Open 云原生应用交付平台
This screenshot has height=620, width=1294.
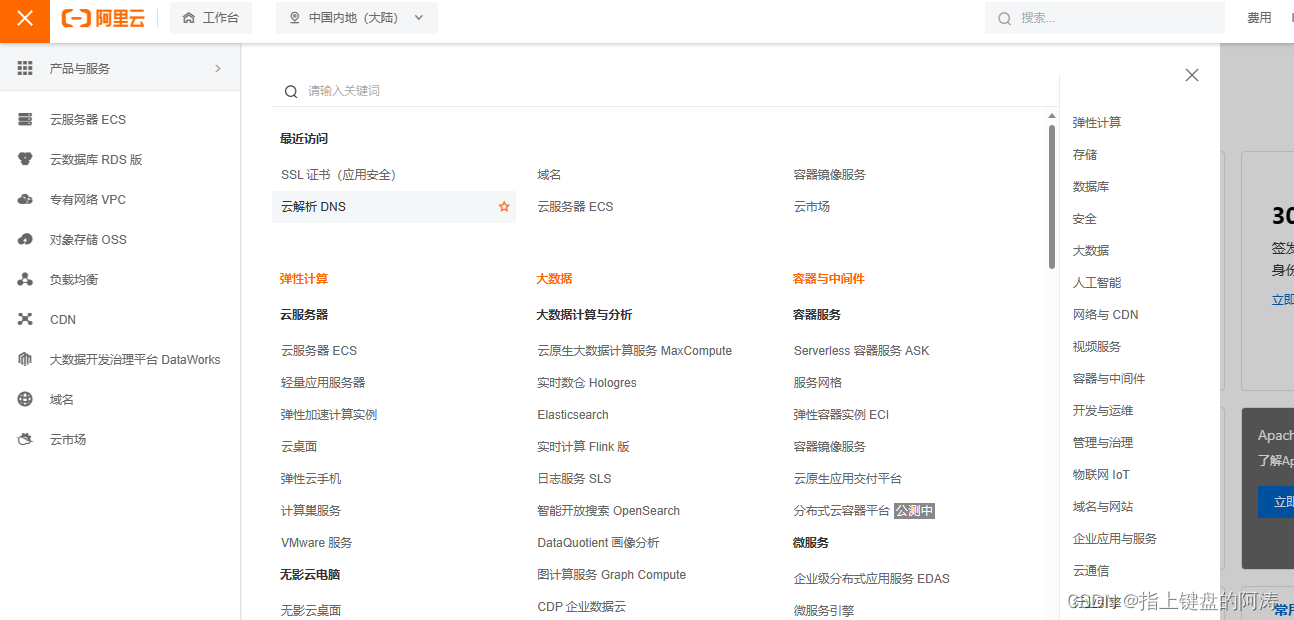(x=848, y=479)
